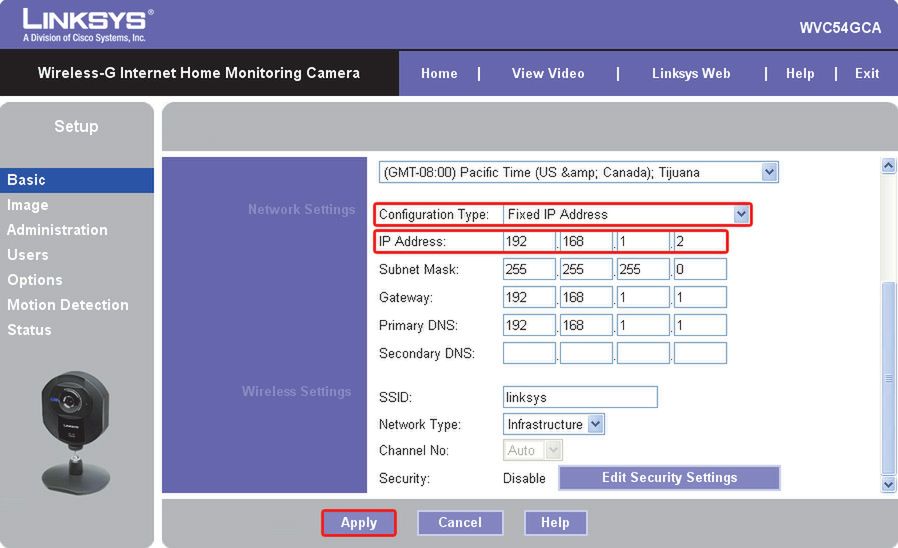Focus IP Address second octet 168

[x=586, y=242]
